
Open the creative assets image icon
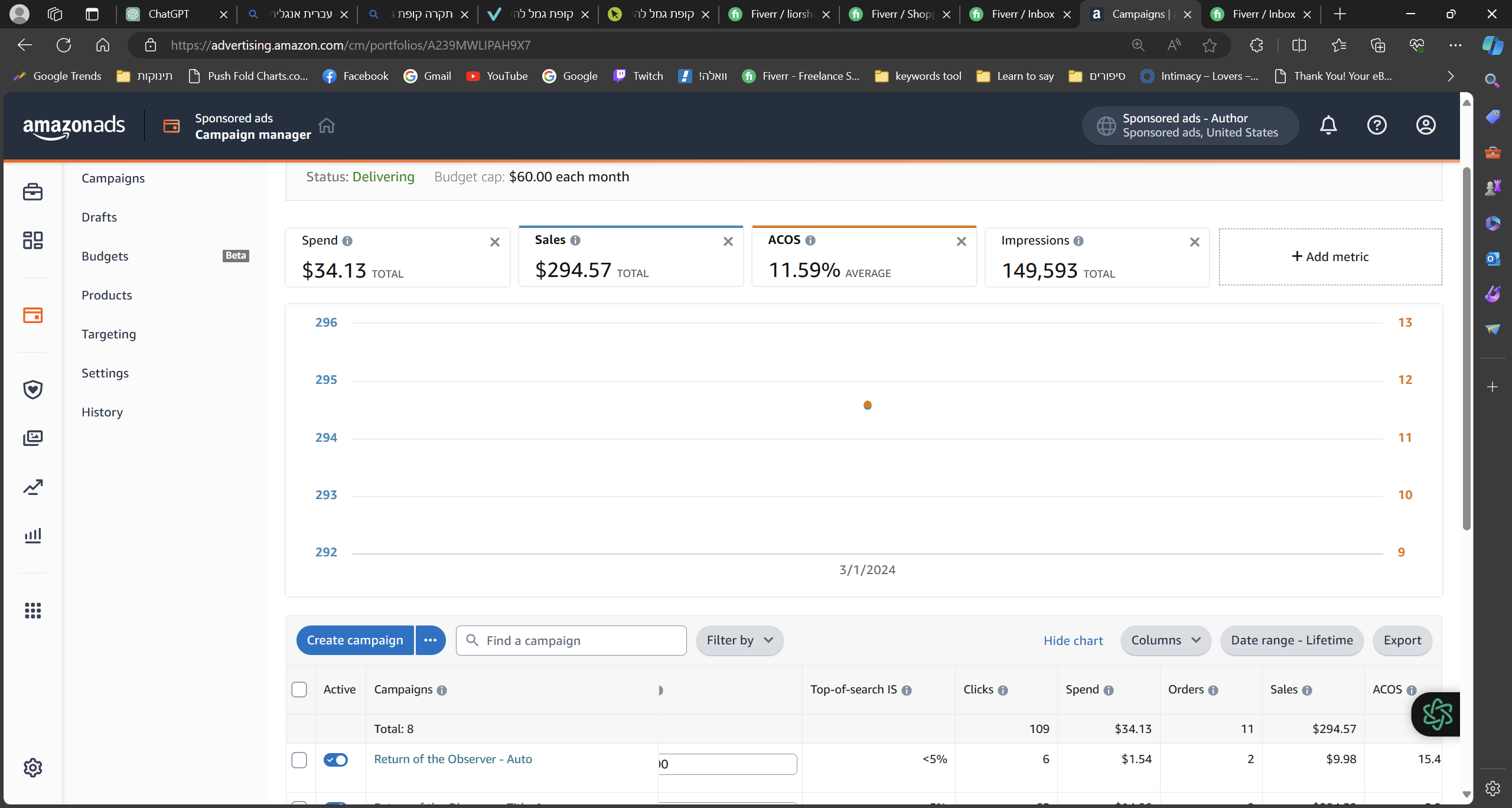tap(32, 438)
